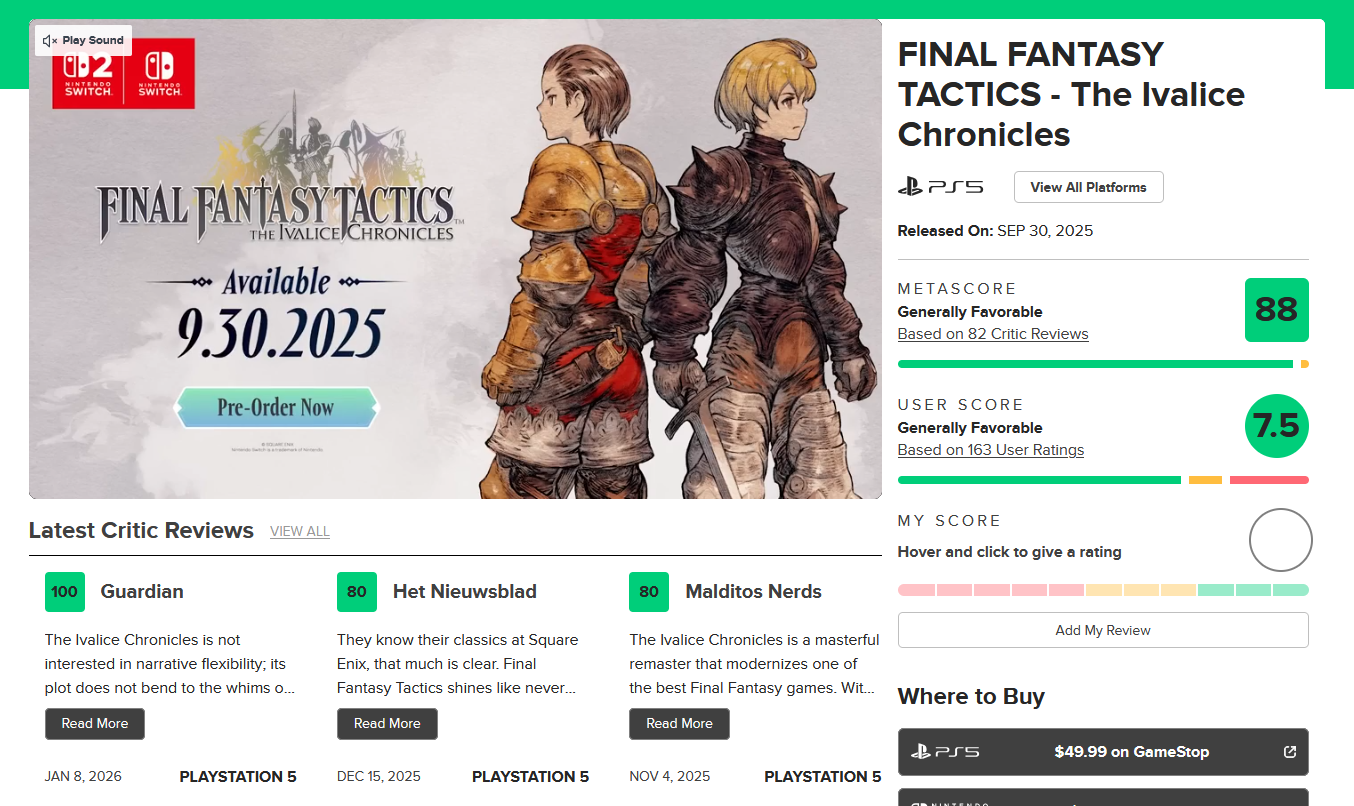Image resolution: width=1354 pixels, height=806 pixels.
Task: Expand the Malditos Nerds review with Read More
Action: click(679, 724)
